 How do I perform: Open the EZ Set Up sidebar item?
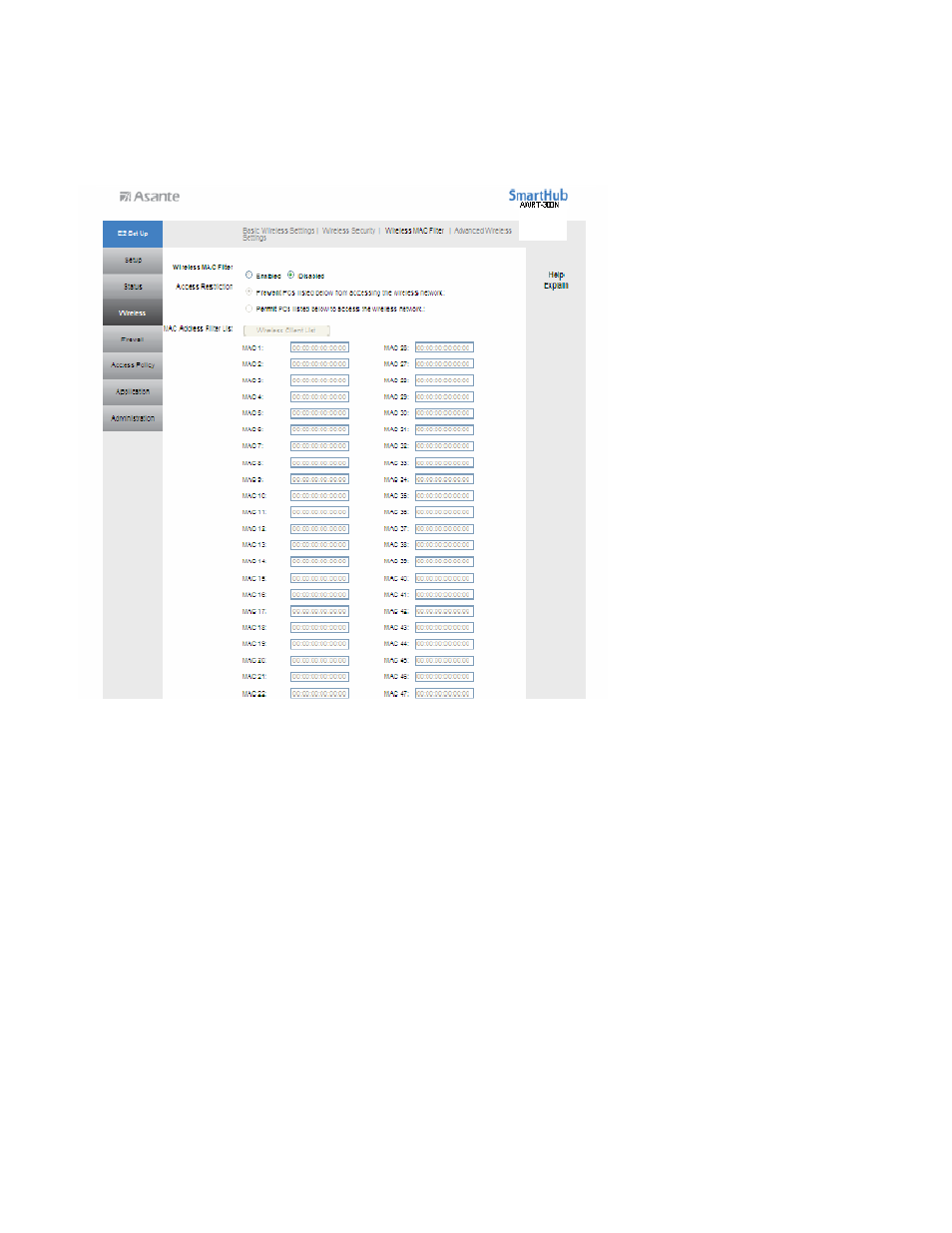coord(133,234)
